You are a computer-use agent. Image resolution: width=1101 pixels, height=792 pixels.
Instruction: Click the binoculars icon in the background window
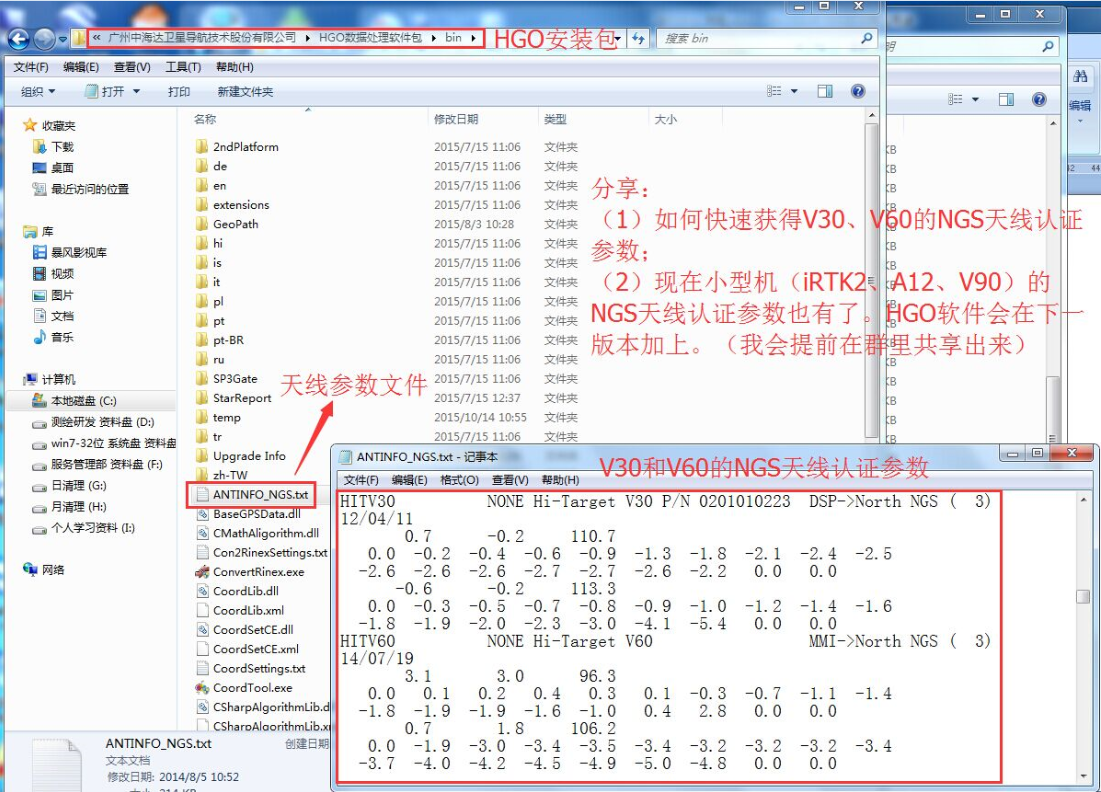[x=1080, y=76]
